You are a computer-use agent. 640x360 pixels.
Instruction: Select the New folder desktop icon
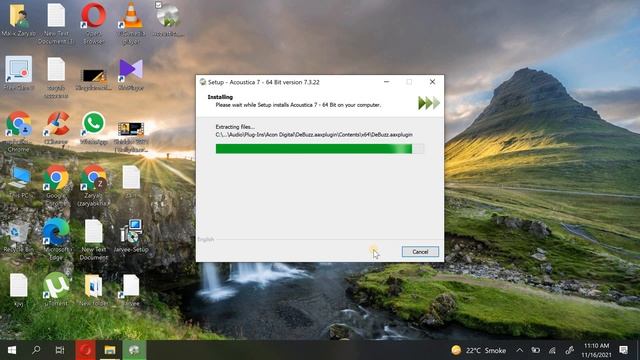pyautogui.click(x=93, y=290)
